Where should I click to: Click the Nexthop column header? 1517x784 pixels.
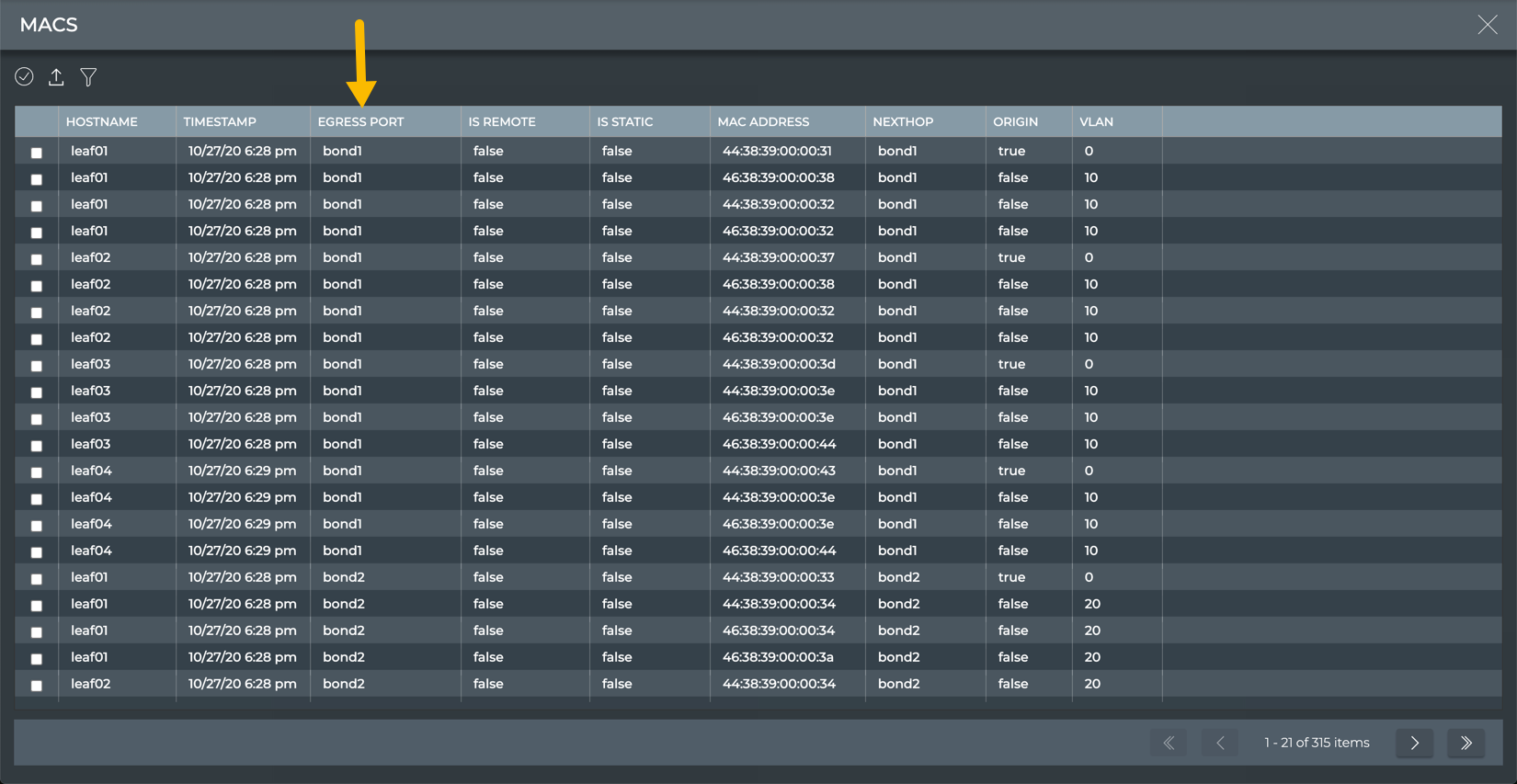(903, 121)
